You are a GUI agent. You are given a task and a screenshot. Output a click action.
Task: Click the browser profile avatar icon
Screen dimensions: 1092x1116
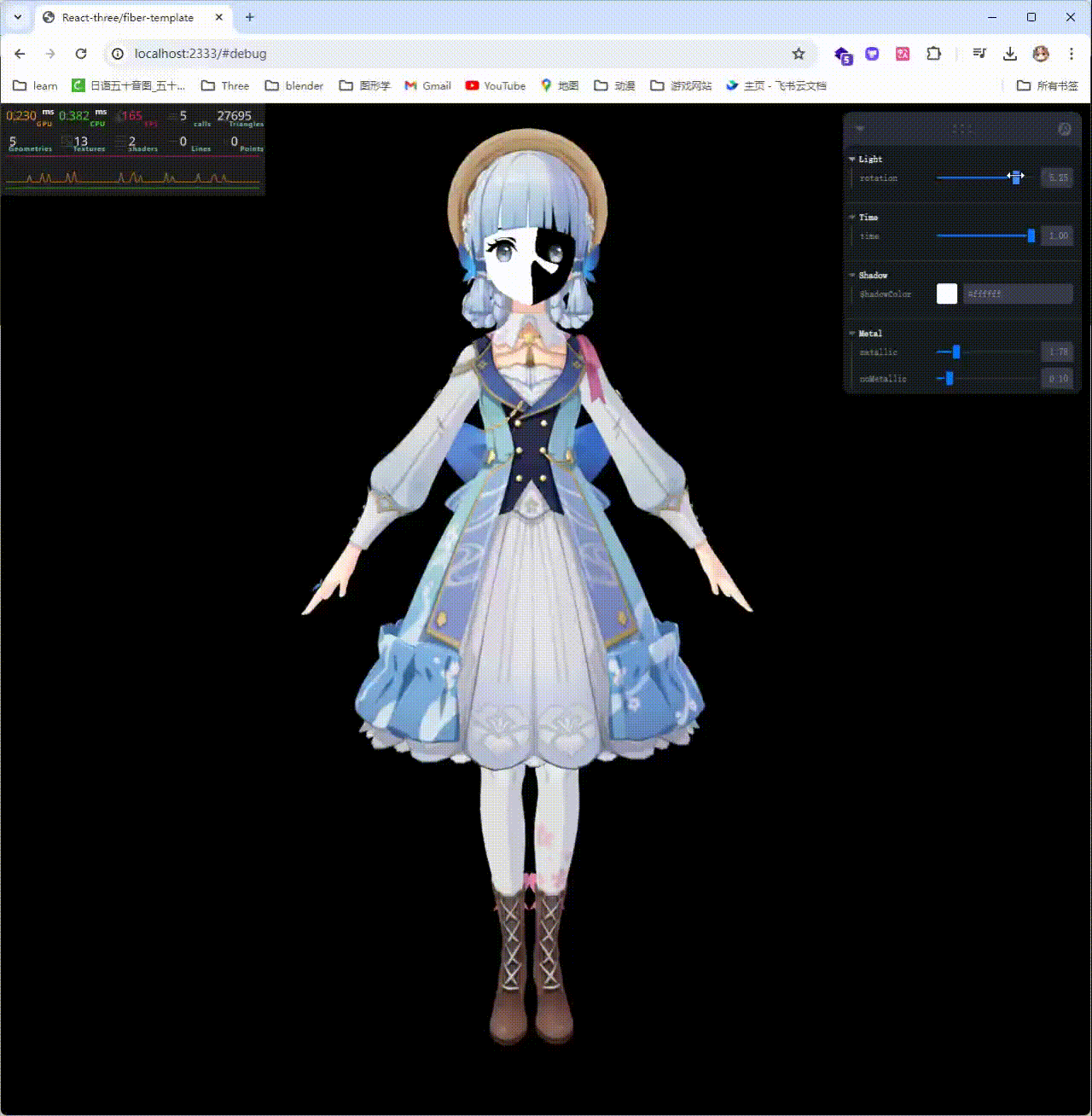1040,53
